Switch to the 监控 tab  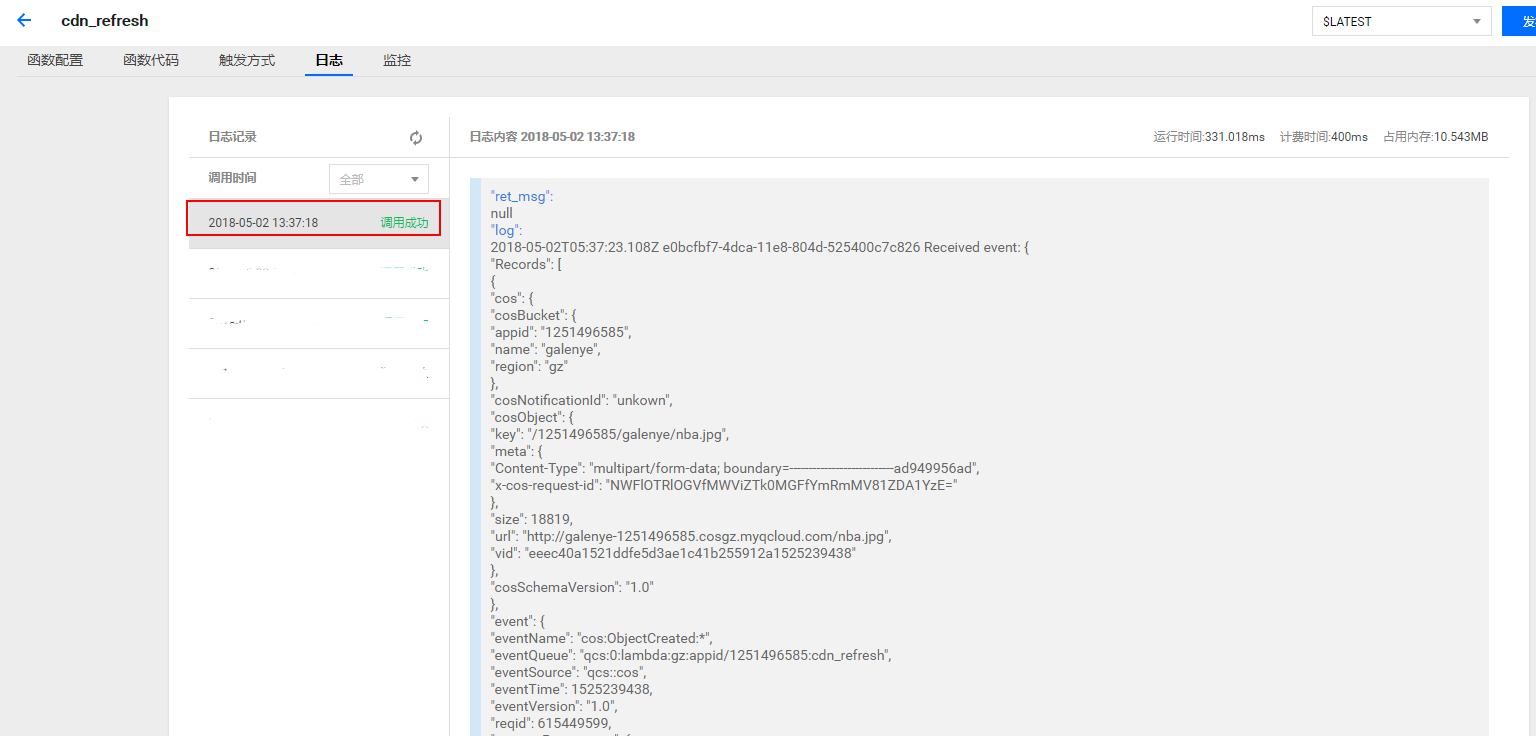click(x=397, y=60)
